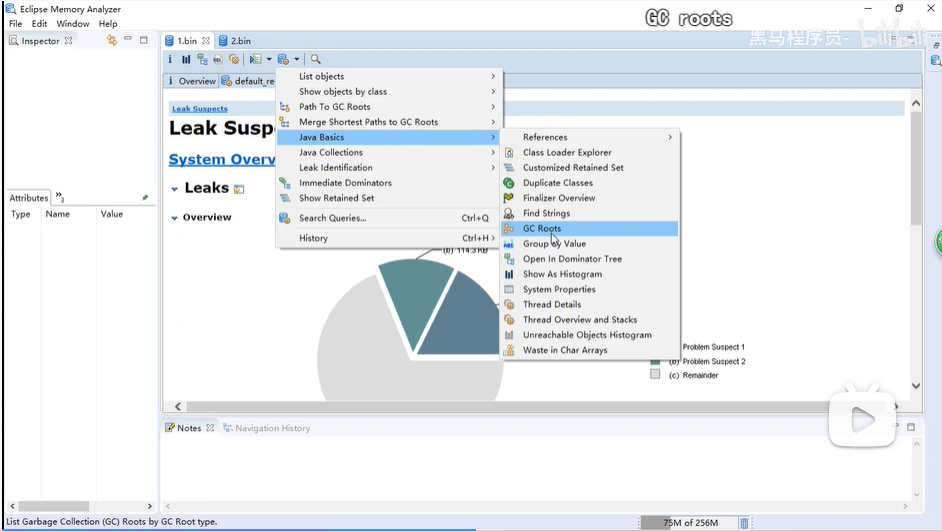Viewport: 942px width, 531px height.
Task: Choose Group by Value entry
Action: point(589,243)
